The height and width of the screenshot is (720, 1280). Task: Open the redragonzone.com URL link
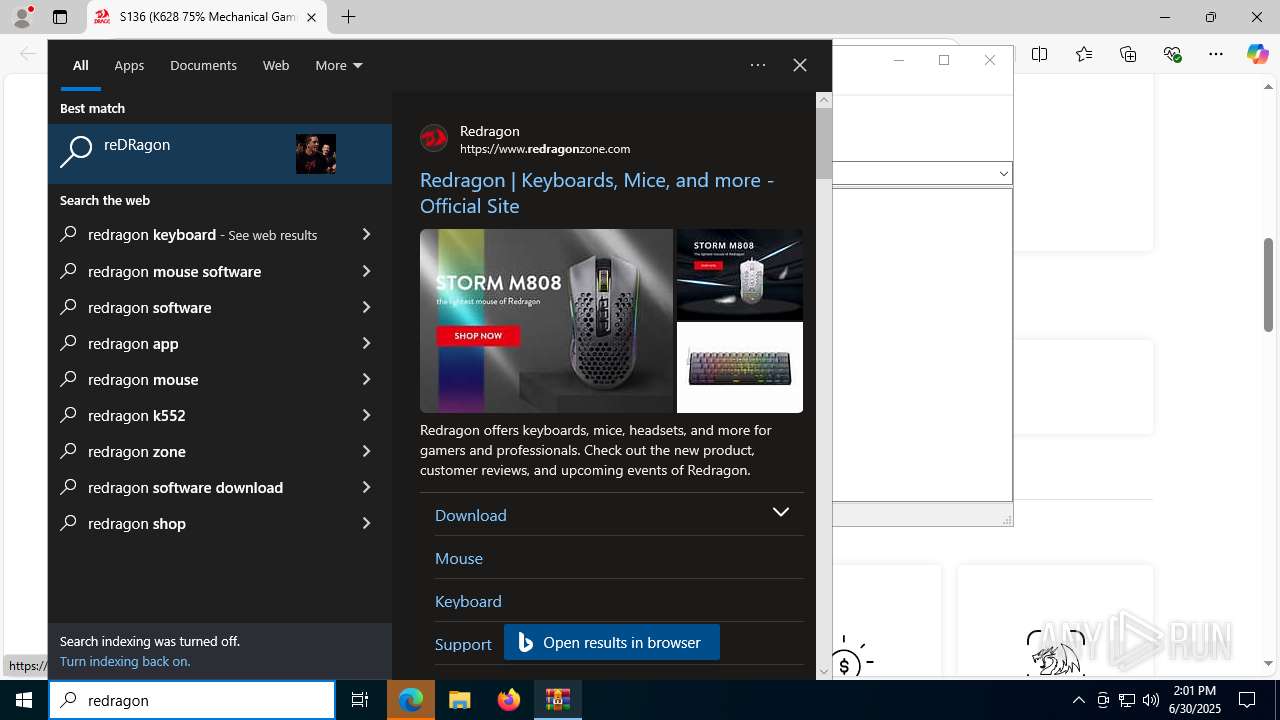point(545,149)
